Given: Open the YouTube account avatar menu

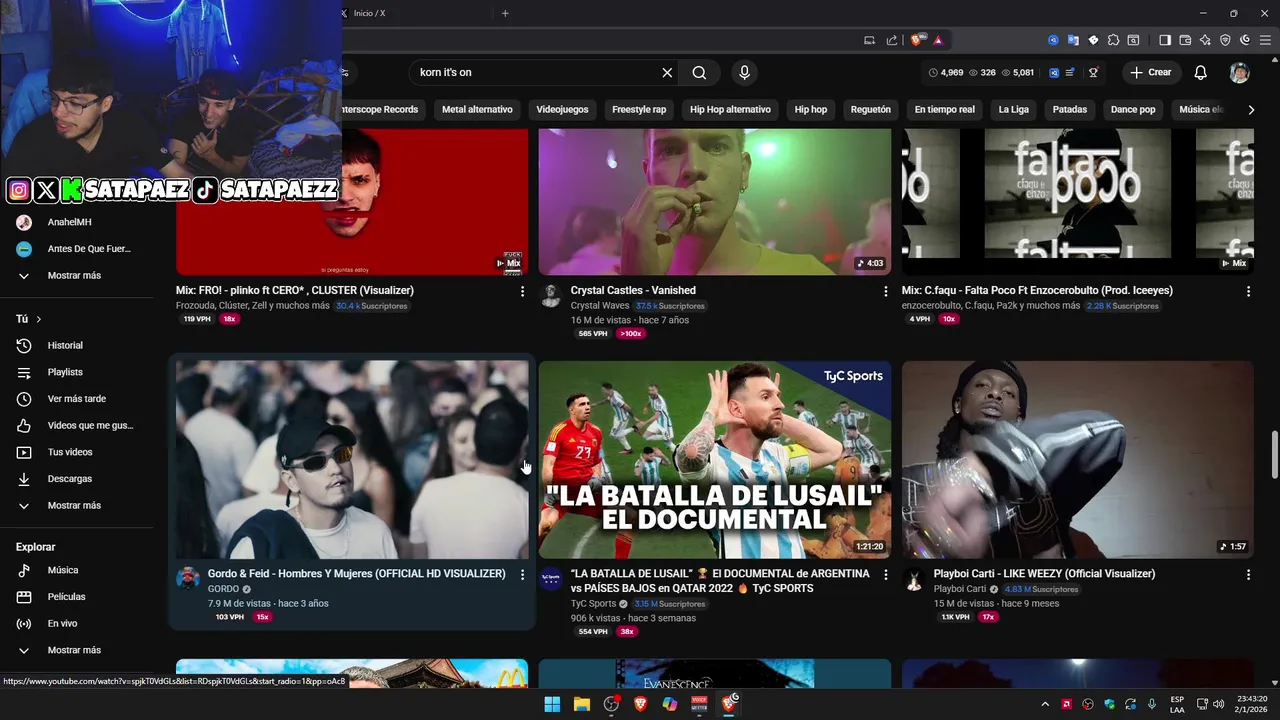Looking at the screenshot, I should tap(1240, 72).
